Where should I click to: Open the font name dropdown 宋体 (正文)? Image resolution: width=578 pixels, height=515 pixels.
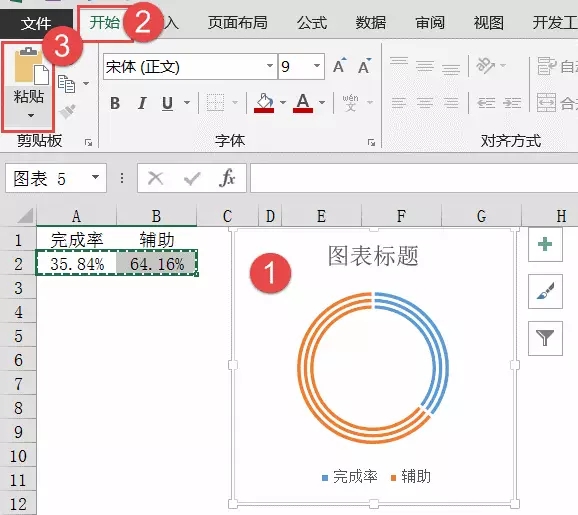pos(270,66)
